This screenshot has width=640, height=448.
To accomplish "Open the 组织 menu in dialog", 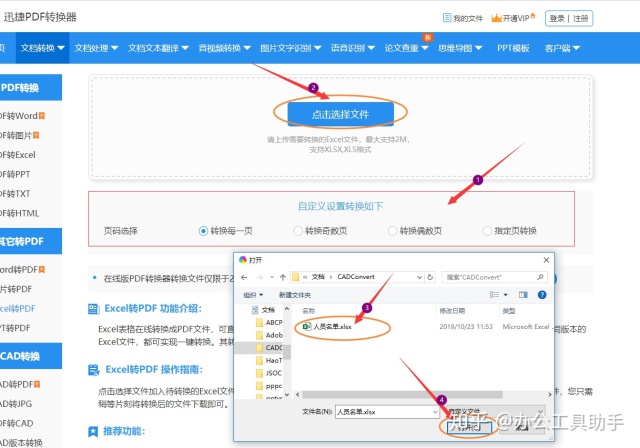I will click(x=253, y=295).
